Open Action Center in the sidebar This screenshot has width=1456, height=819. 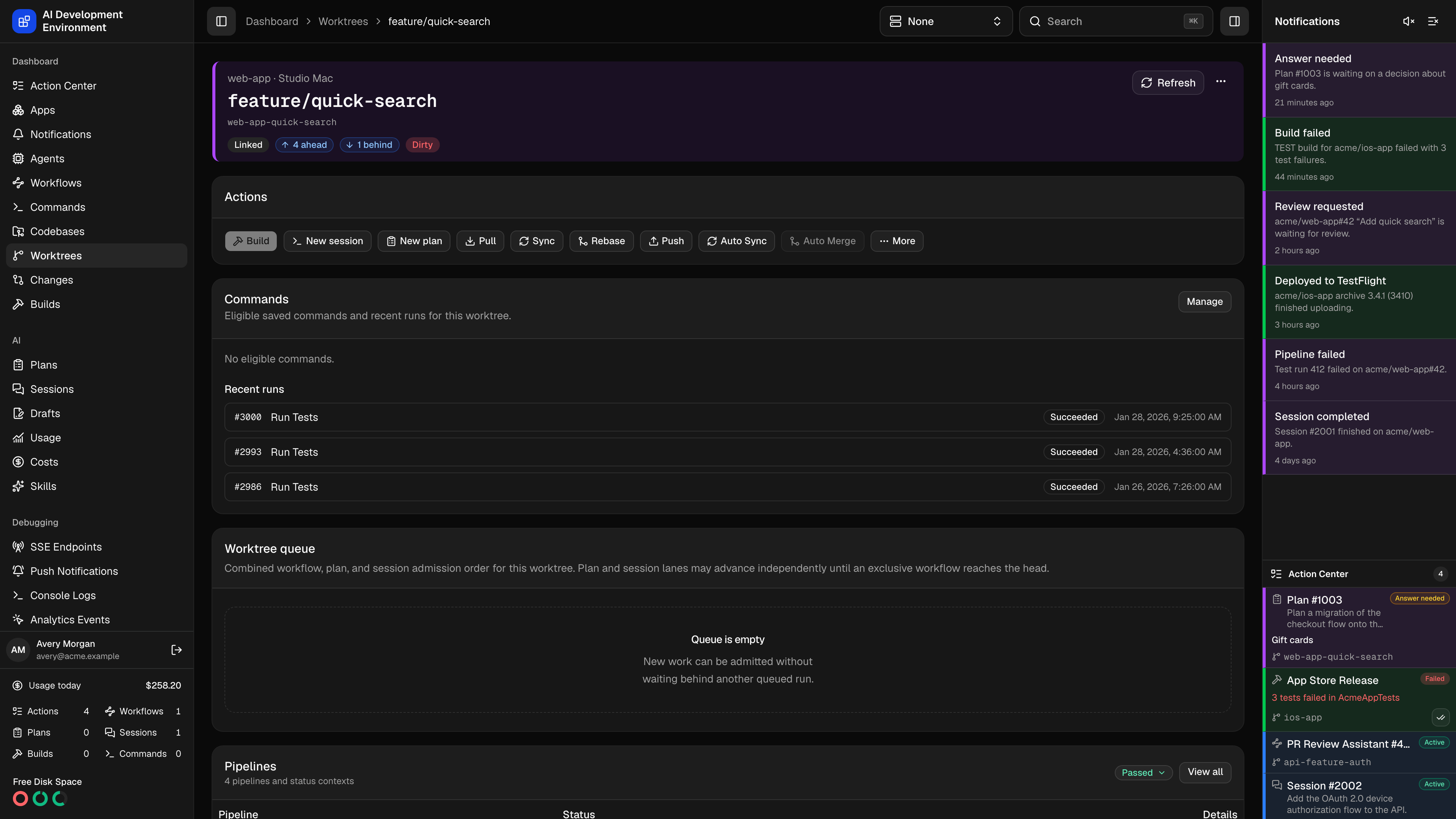point(97,86)
